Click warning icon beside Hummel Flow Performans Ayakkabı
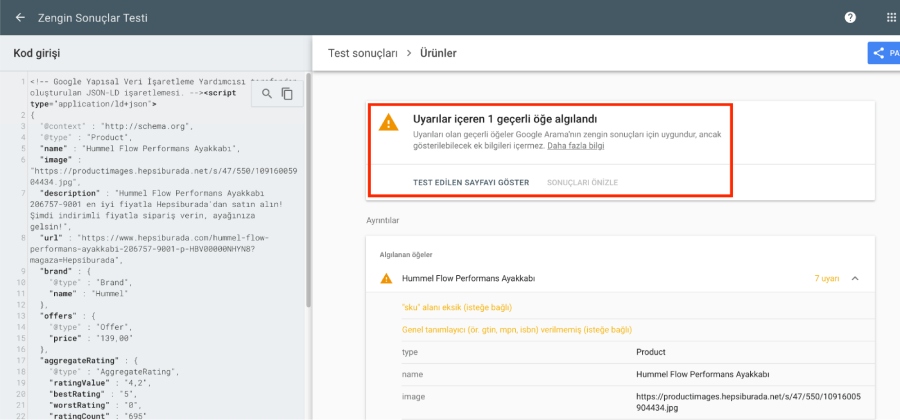This screenshot has width=900, height=420. point(386,278)
